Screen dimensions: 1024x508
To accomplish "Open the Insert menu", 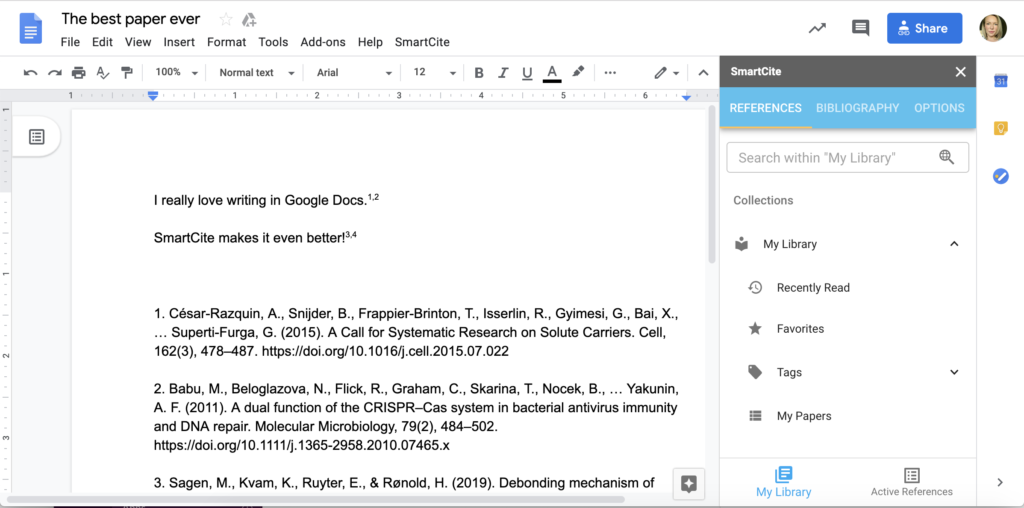I will point(179,42).
